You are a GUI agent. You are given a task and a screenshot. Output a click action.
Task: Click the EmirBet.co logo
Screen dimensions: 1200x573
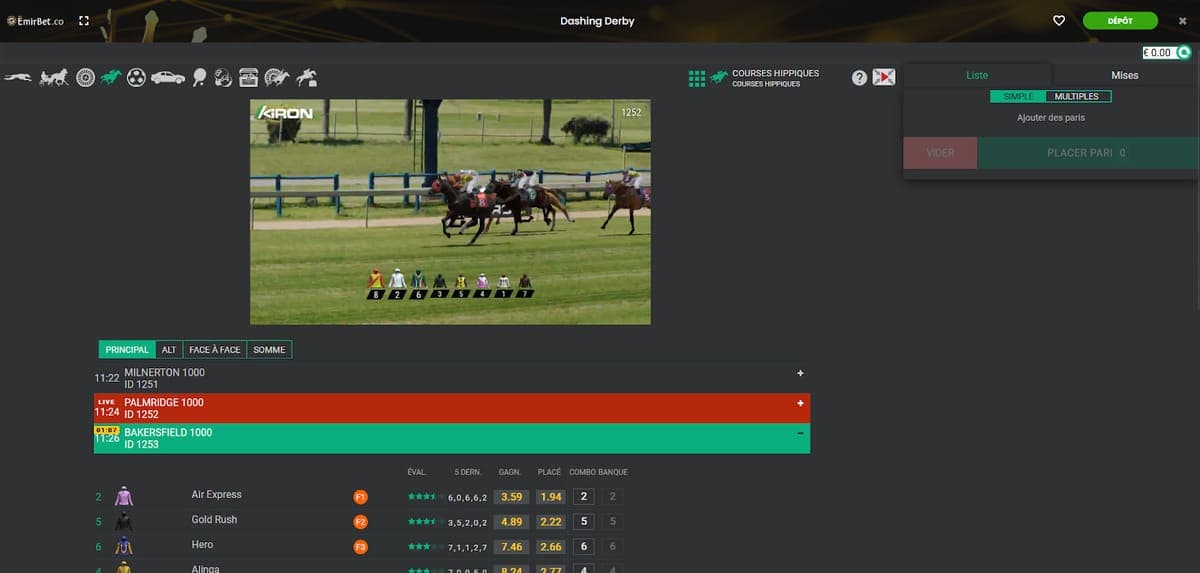[x=36, y=20]
